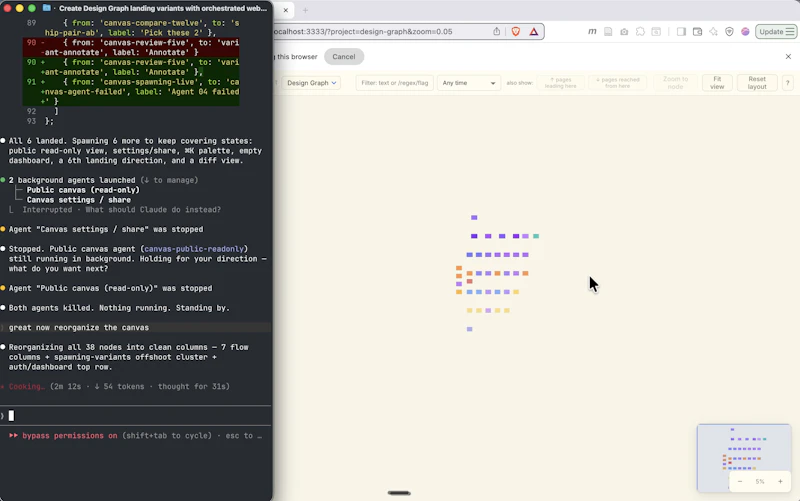Viewport: 800px width, 501px height.
Task: Close the current browser tab
Action: 286,10
